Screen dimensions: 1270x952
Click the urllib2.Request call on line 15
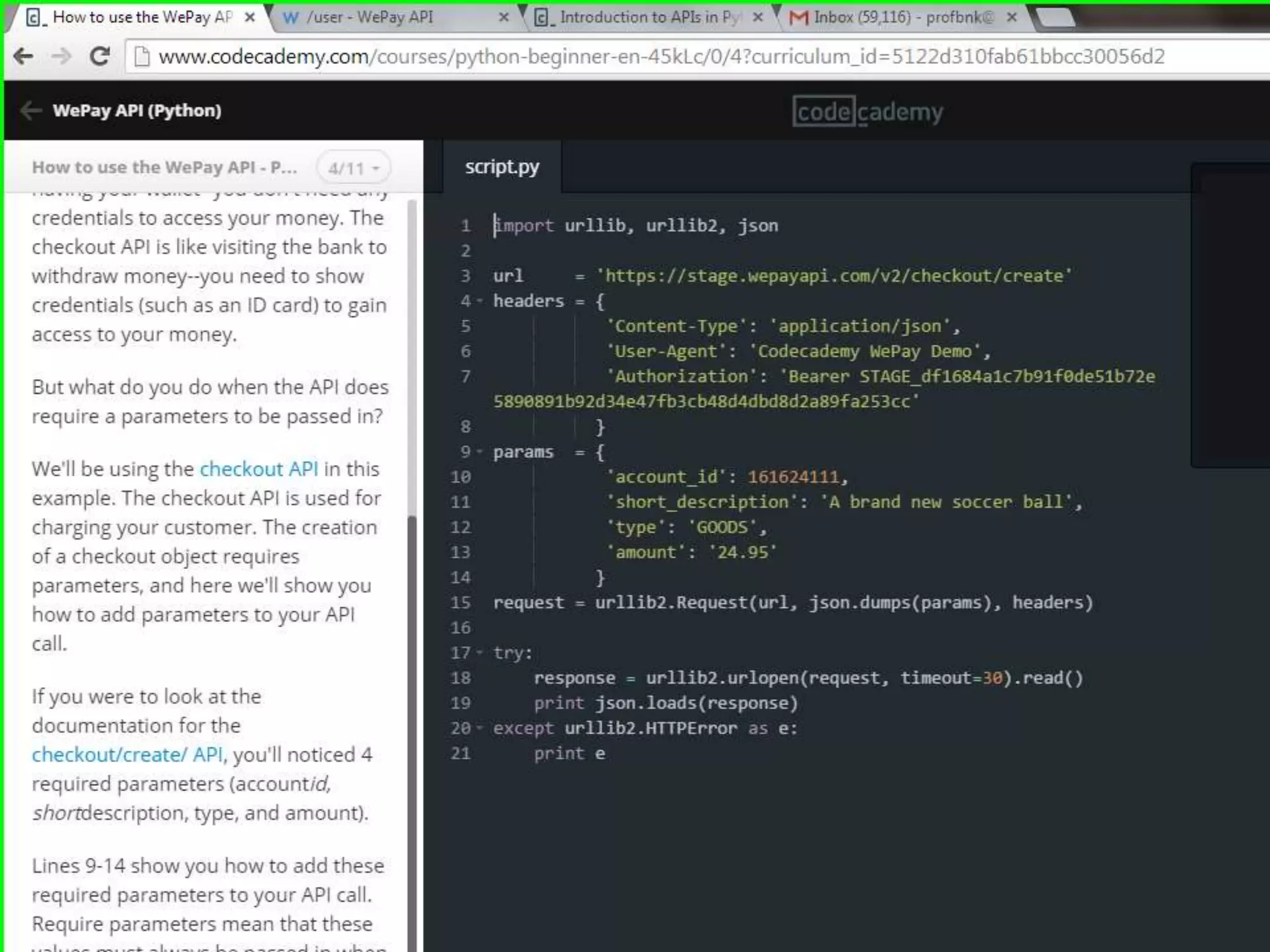point(844,602)
